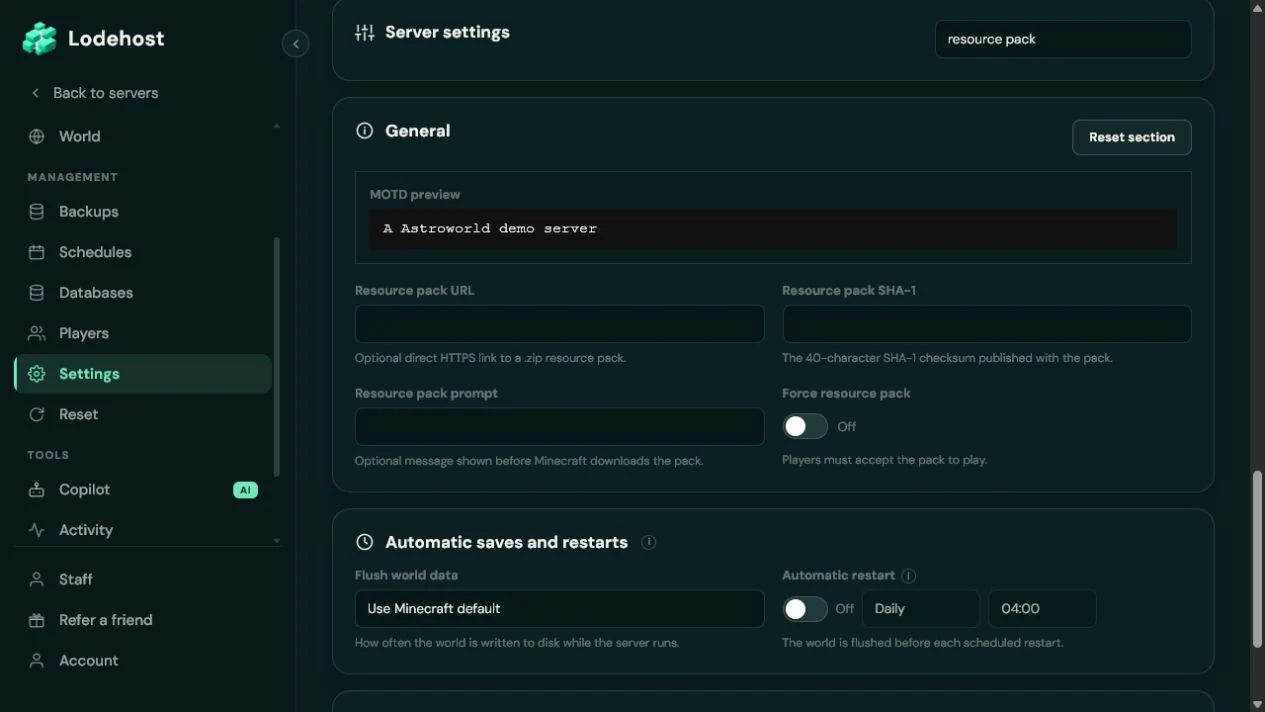Click the Schedules calendar icon
The width and height of the screenshot is (1265, 712).
click(37, 252)
